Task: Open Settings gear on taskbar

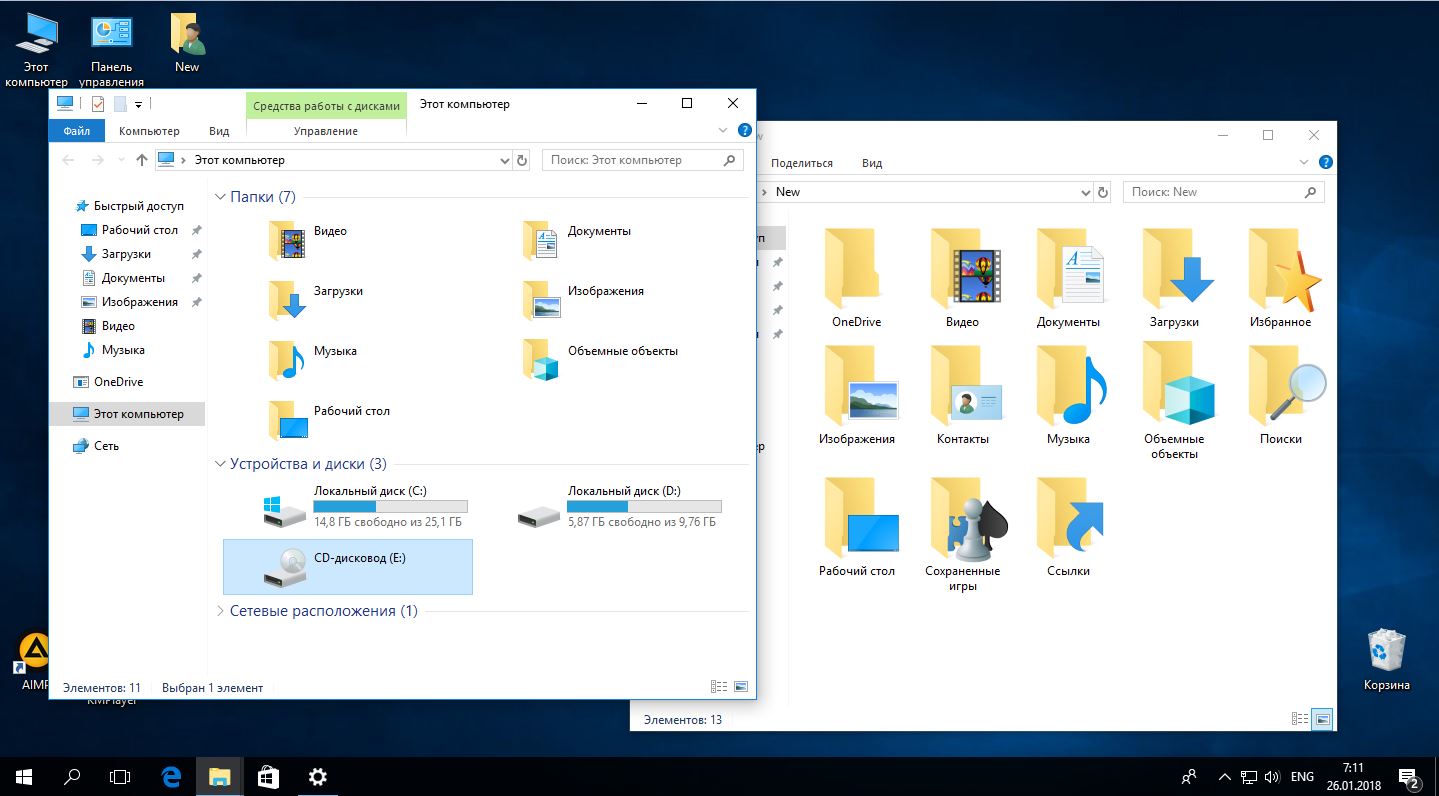Action: (x=317, y=776)
